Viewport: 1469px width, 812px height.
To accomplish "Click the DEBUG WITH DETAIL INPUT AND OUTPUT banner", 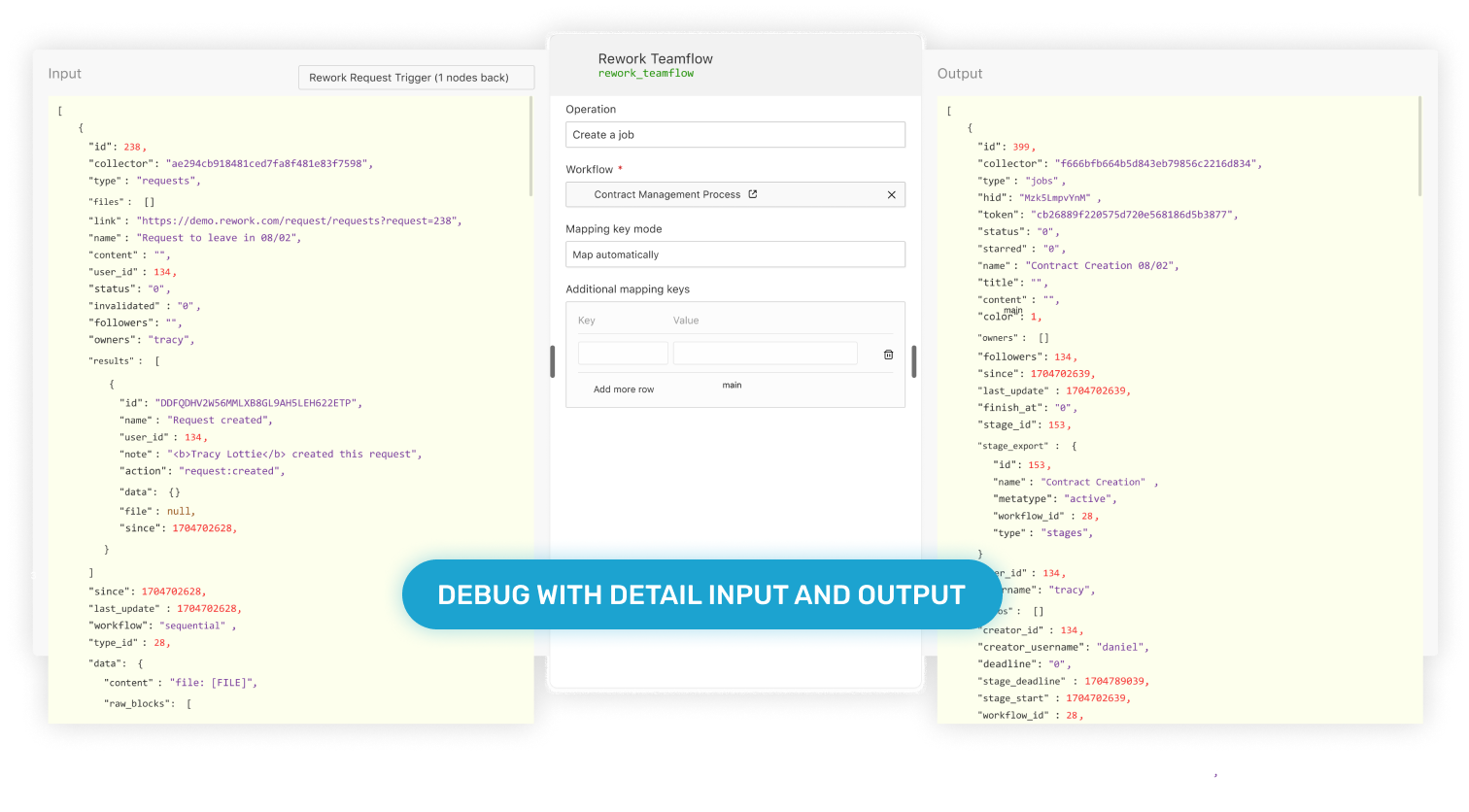I will click(x=701, y=593).
